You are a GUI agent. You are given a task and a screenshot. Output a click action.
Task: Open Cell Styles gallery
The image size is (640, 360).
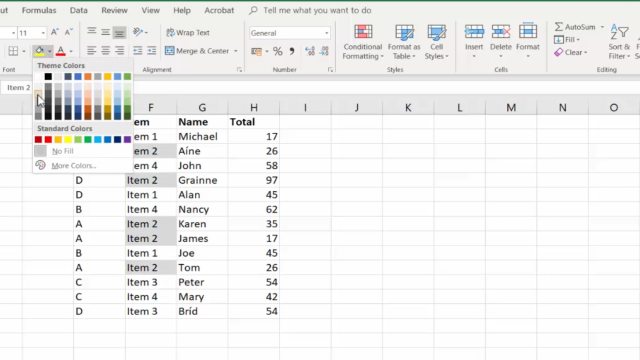pos(436,42)
